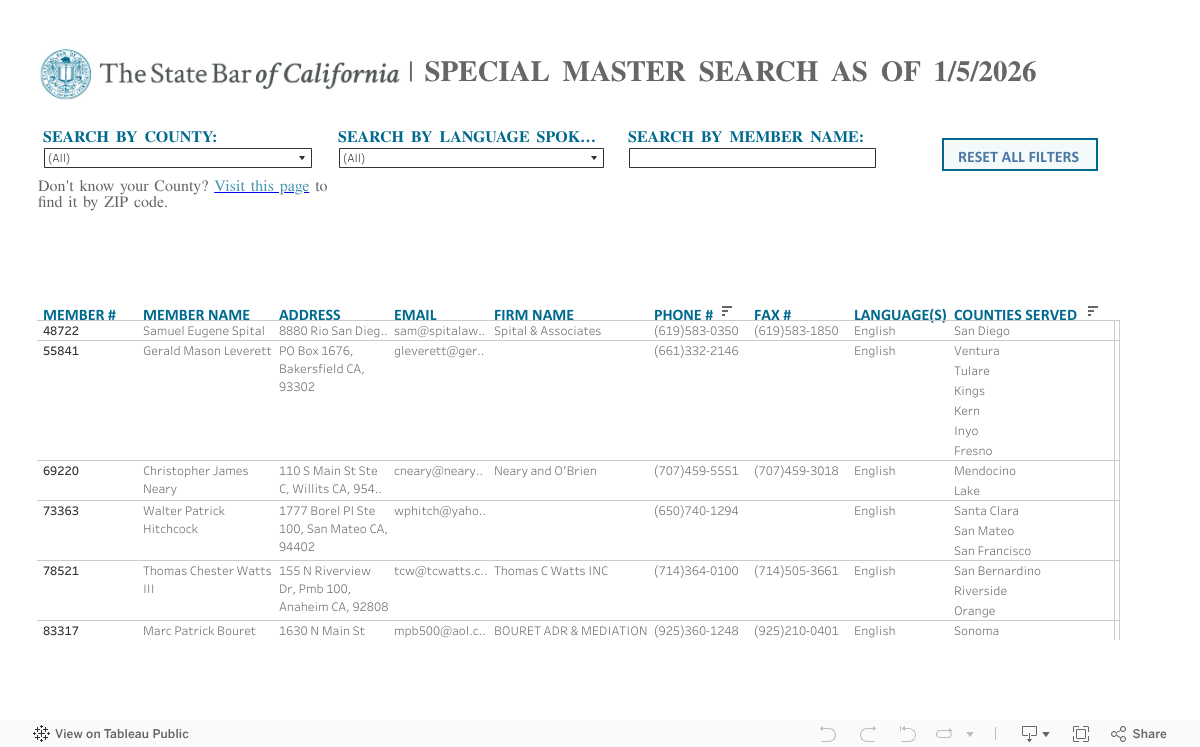The image size is (1200, 747).
Task: Click the State Bar of California seal logo
Action: [66, 74]
